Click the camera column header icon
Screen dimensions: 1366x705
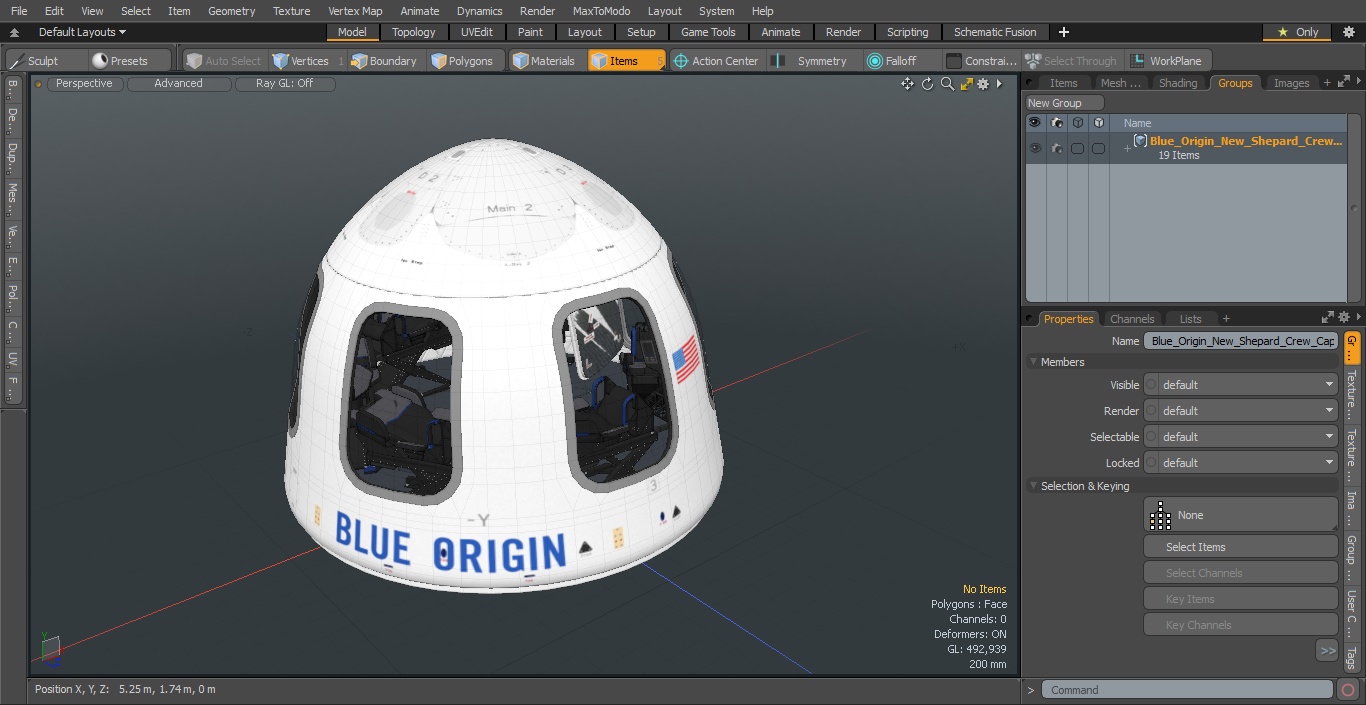[x=1056, y=123]
